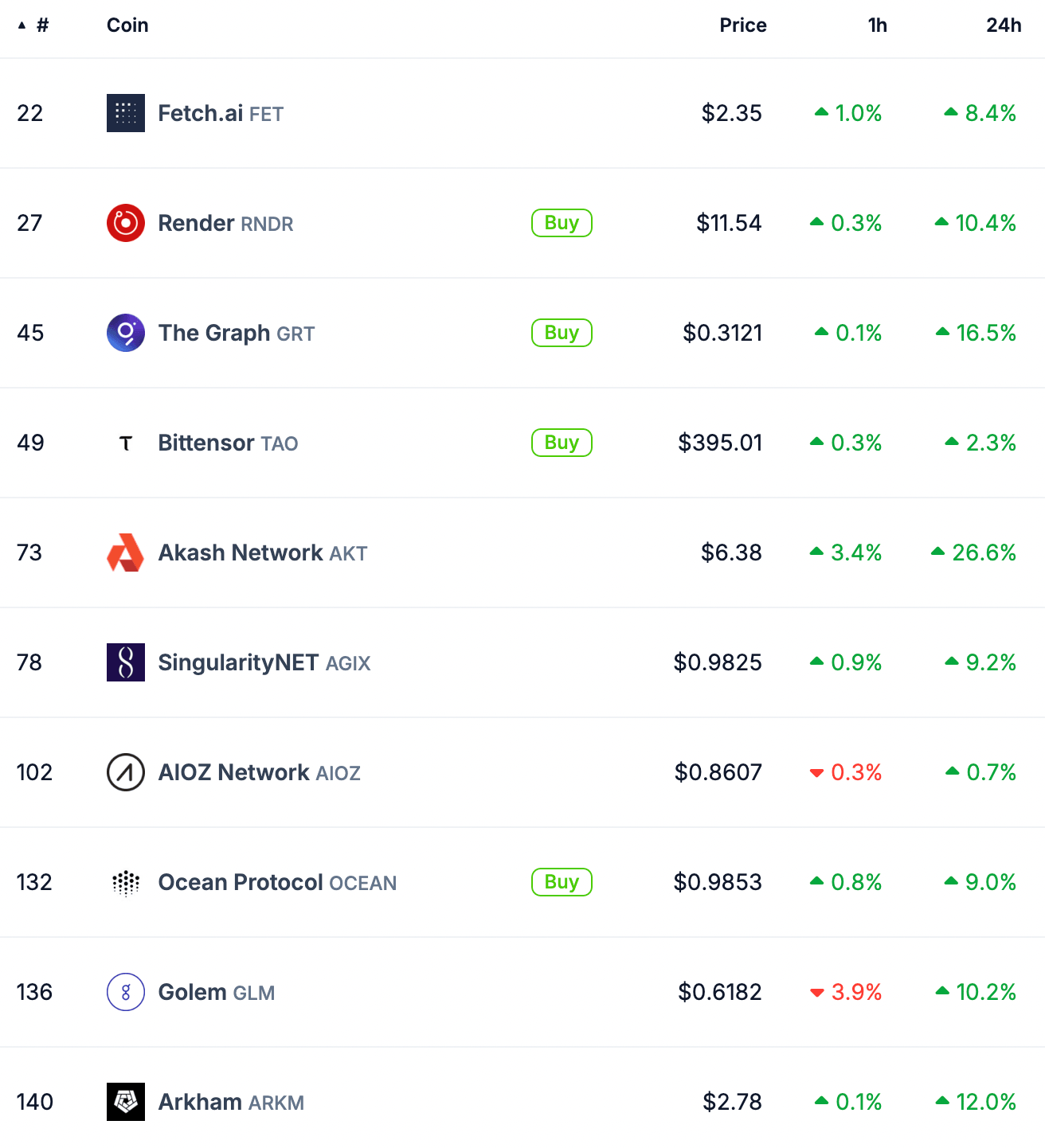Click the Akash Network AKT logo

click(125, 553)
